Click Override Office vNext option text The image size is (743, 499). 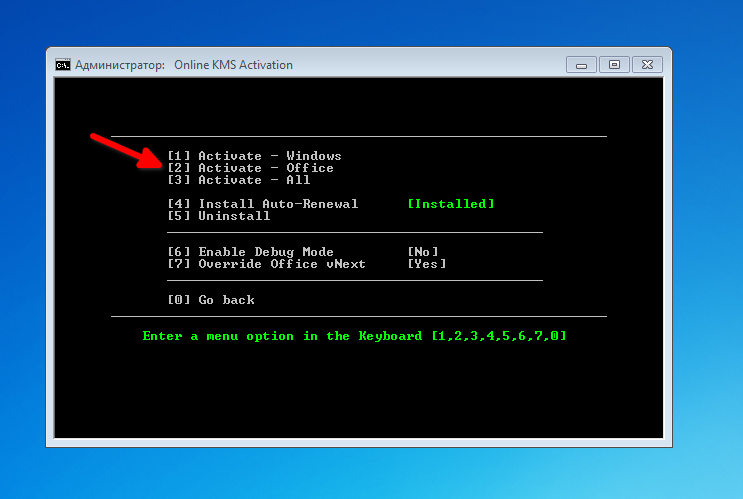267,264
